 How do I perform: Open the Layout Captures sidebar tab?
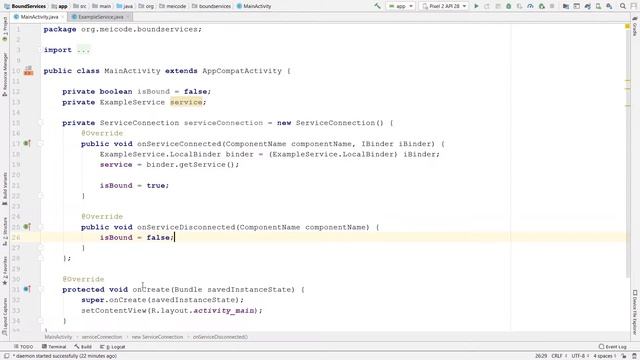click(5, 316)
